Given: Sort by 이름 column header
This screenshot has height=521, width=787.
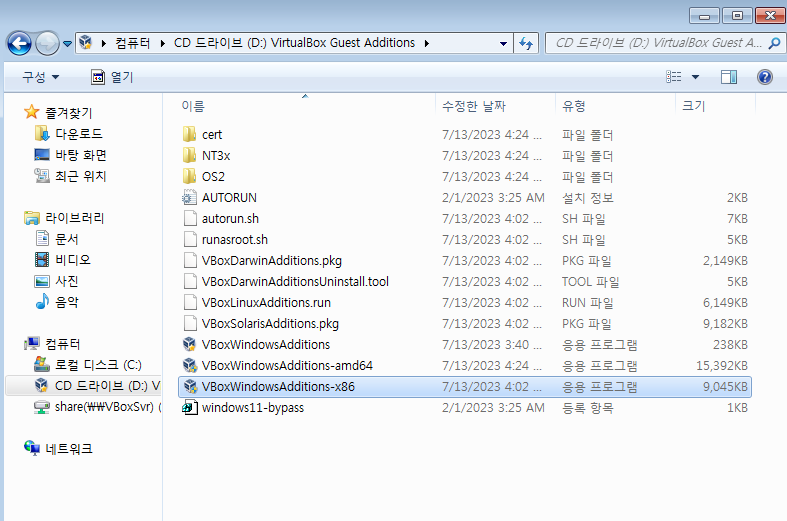Looking at the screenshot, I should tap(193, 106).
